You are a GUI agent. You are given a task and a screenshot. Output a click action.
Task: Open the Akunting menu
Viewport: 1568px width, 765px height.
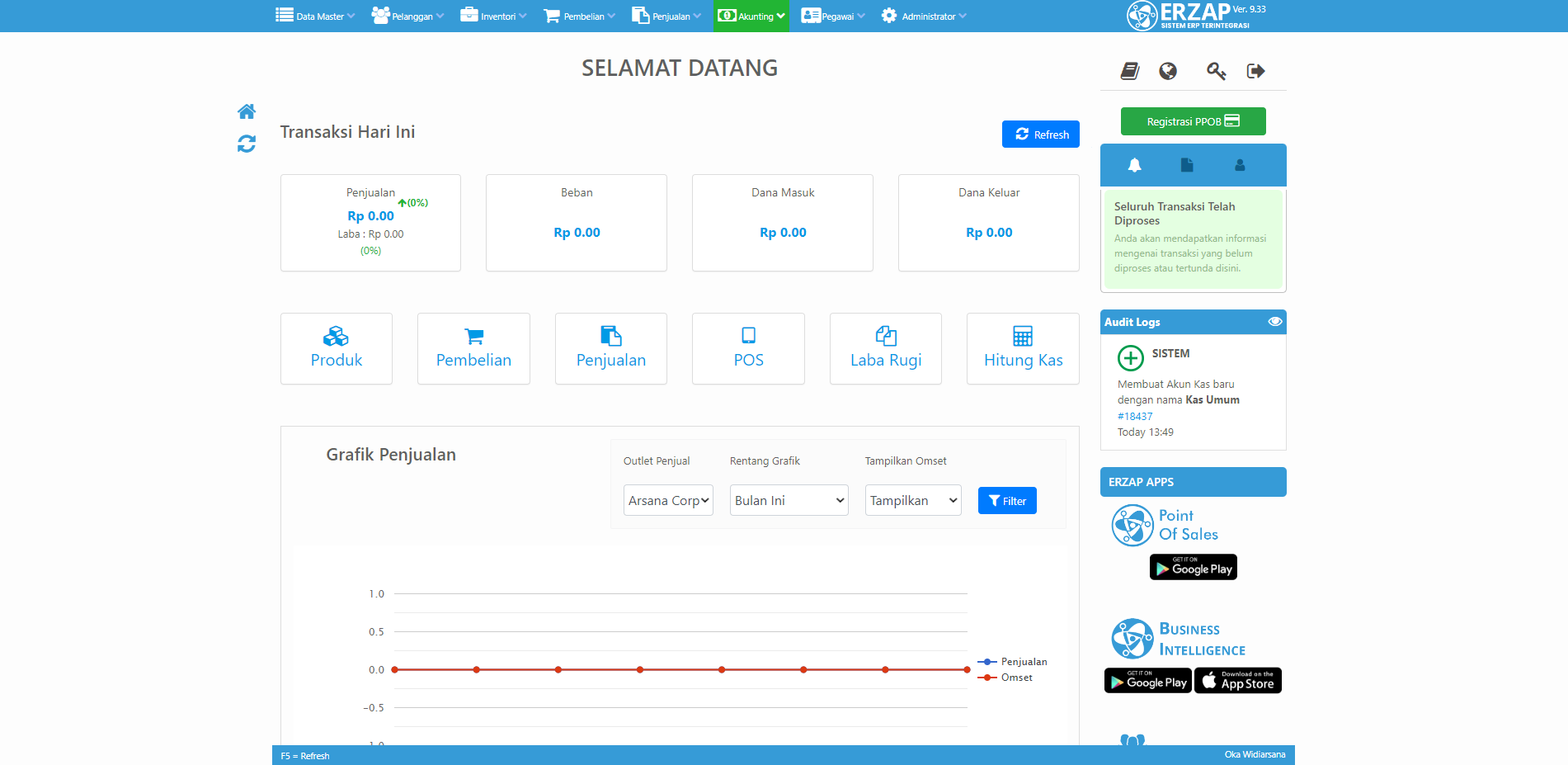(751, 16)
